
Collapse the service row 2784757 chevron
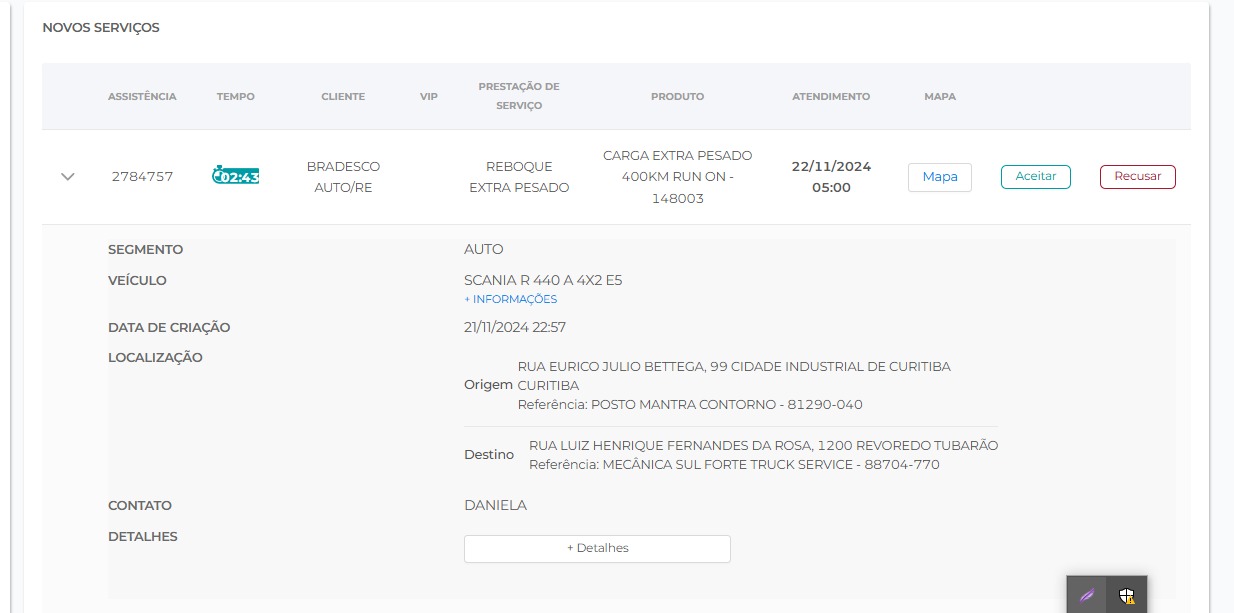pos(68,177)
